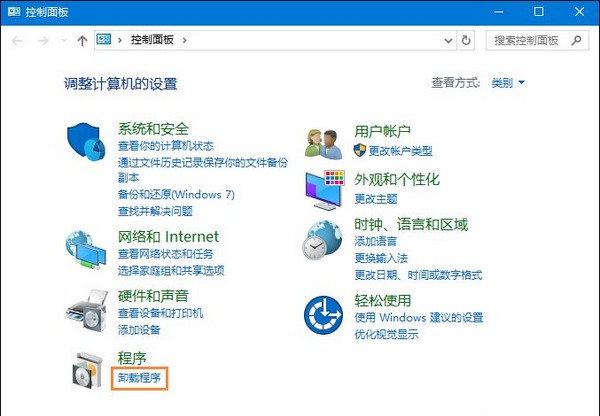The height and width of the screenshot is (416, 600).
Task: Open 程序 category heading
Action: click(x=132, y=359)
